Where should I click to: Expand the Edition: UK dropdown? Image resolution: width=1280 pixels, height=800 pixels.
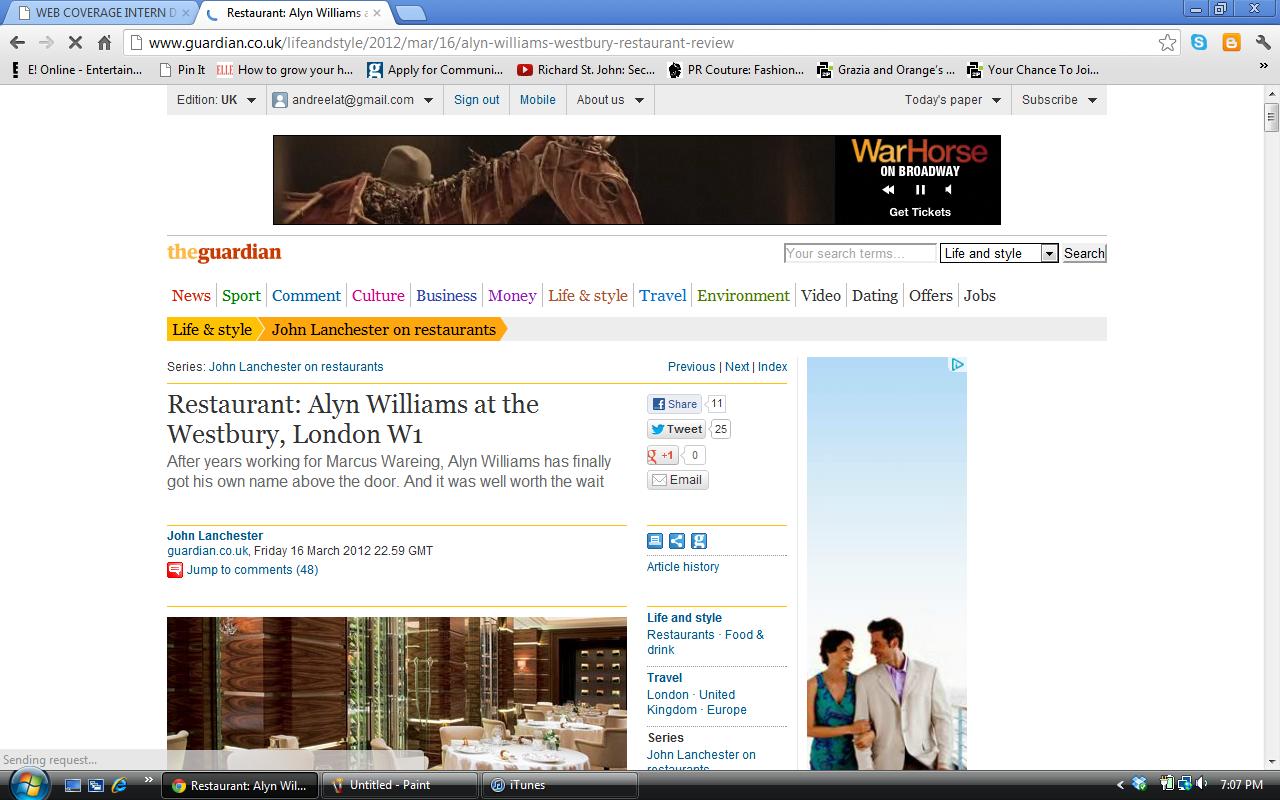point(216,100)
